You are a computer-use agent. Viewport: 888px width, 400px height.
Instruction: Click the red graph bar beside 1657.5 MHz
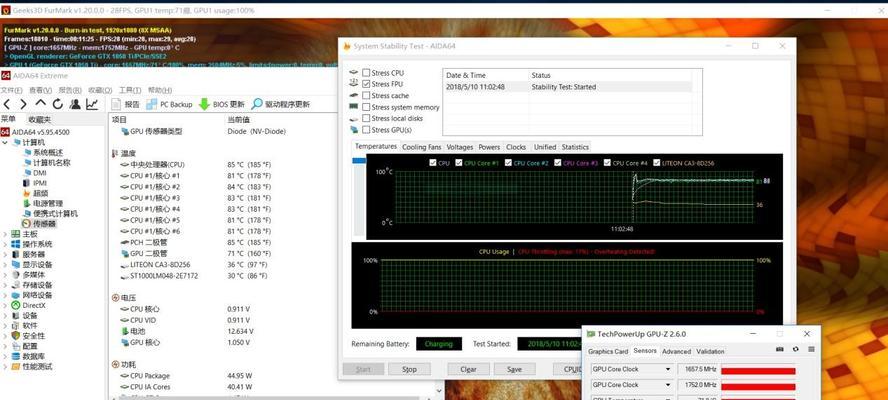(758, 371)
